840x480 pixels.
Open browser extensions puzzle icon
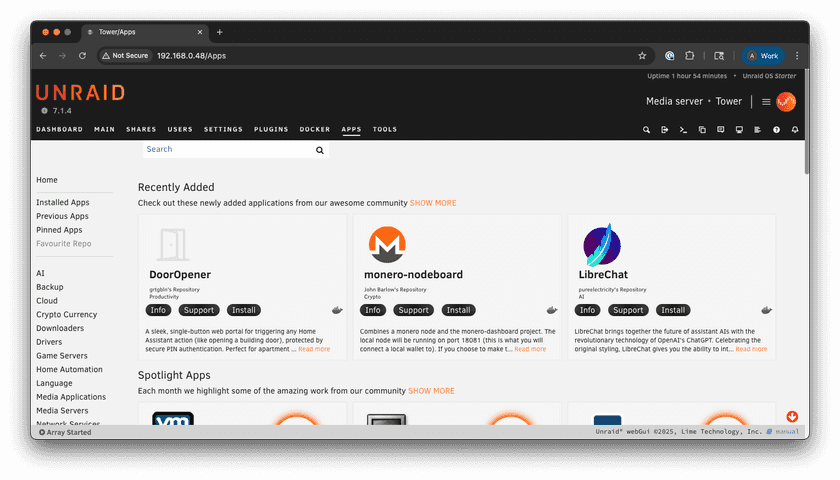(689, 56)
